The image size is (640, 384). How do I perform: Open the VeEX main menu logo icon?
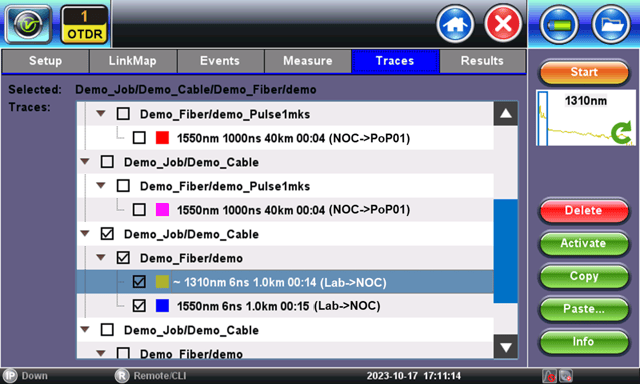coord(28,24)
